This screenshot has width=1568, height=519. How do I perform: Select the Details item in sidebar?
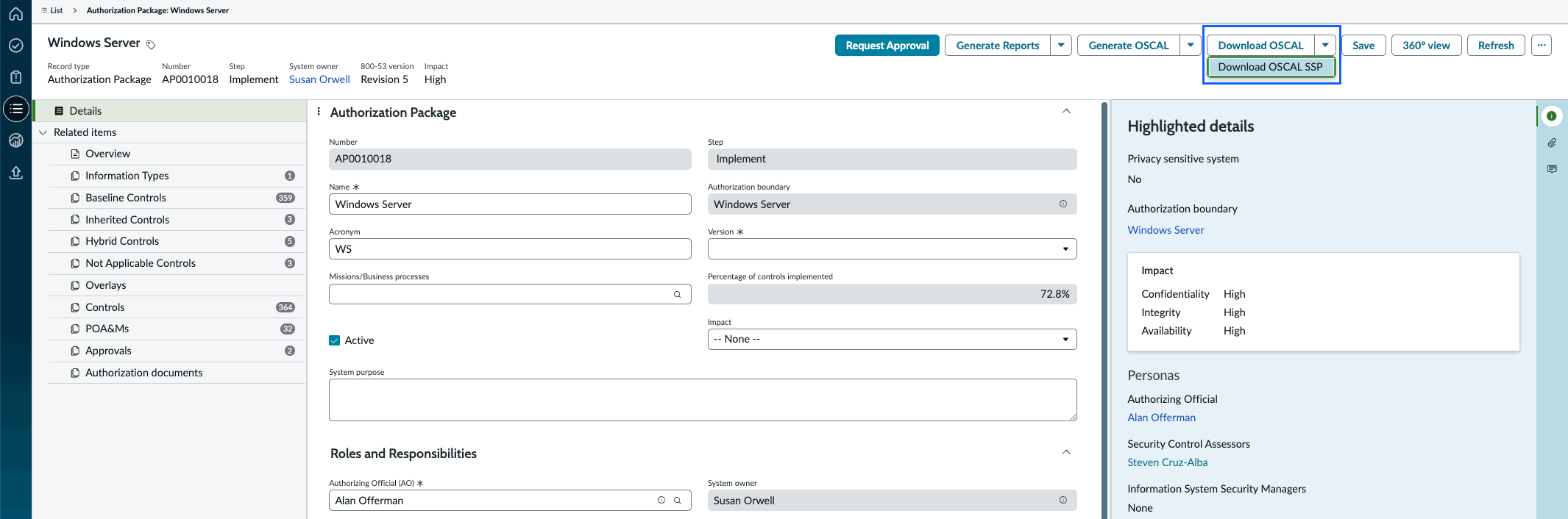click(x=170, y=111)
